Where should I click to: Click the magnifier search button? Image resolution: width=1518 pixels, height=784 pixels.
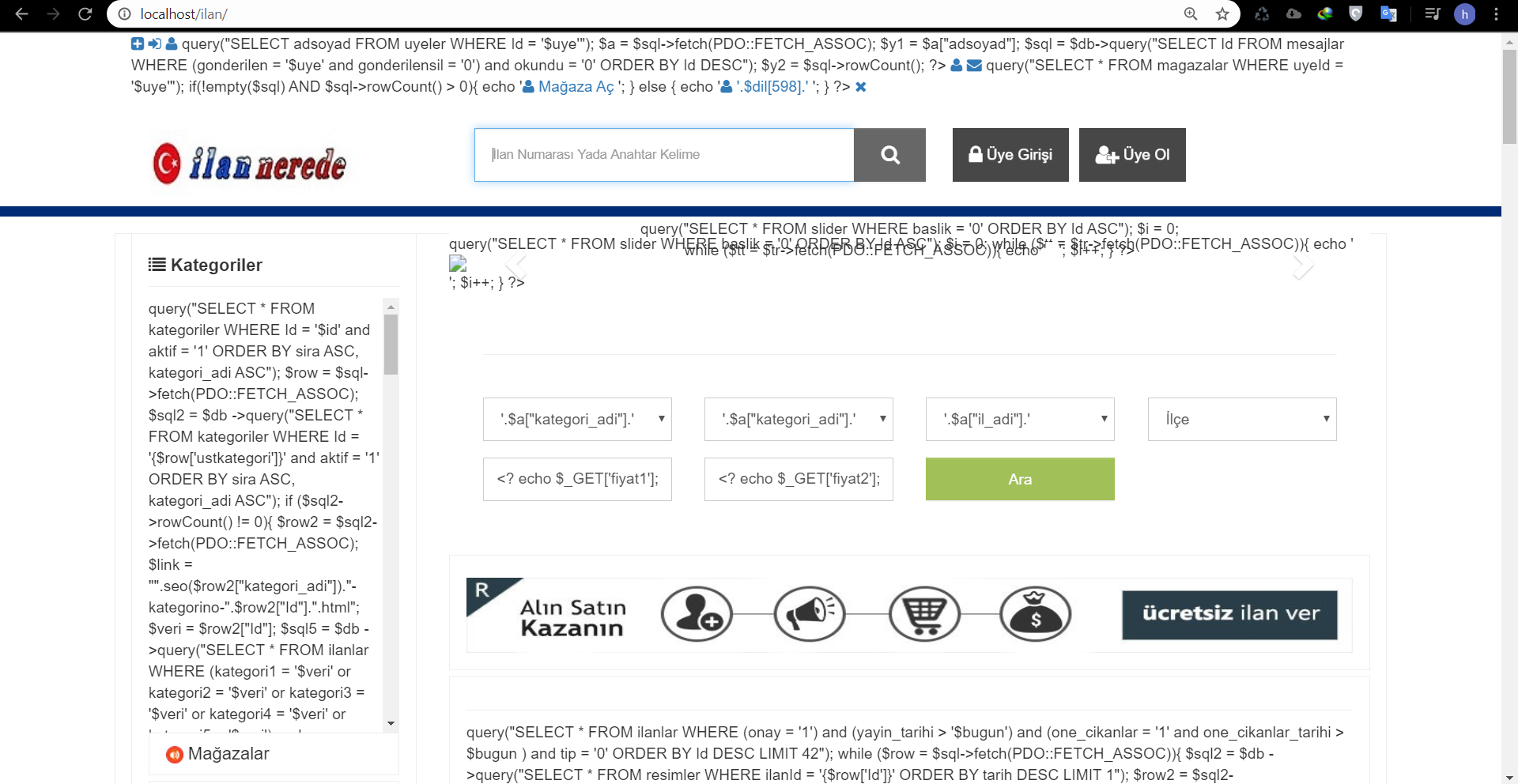click(889, 155)
